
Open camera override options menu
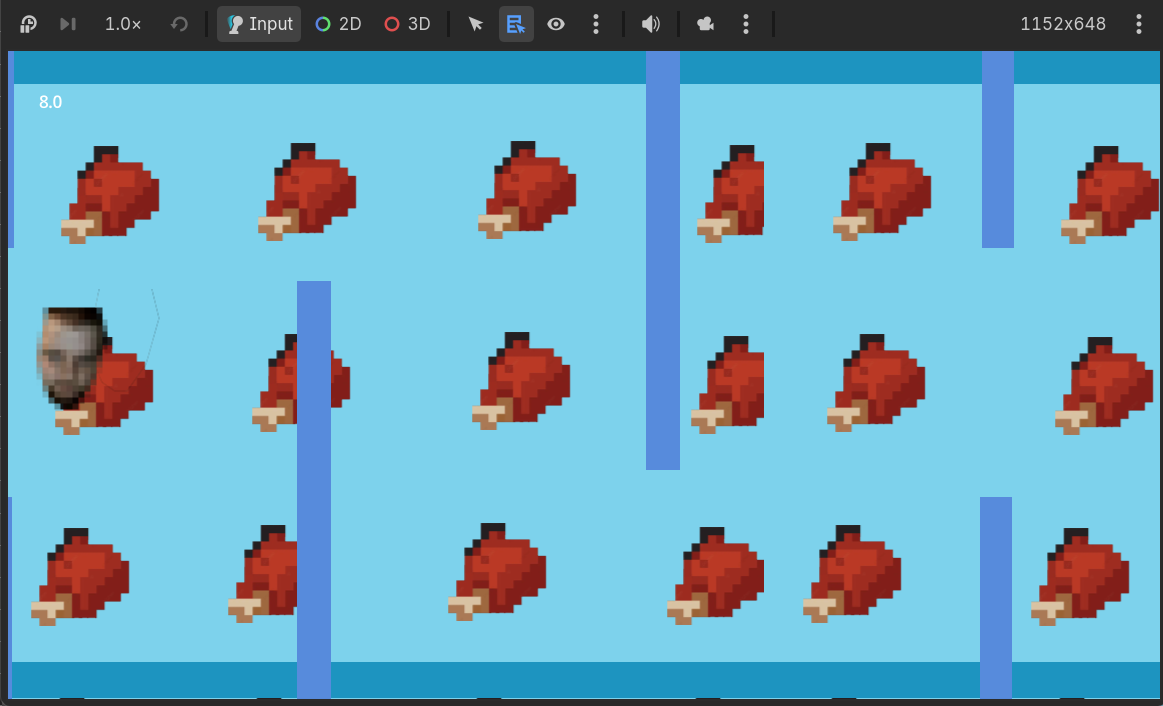point(745,24)
